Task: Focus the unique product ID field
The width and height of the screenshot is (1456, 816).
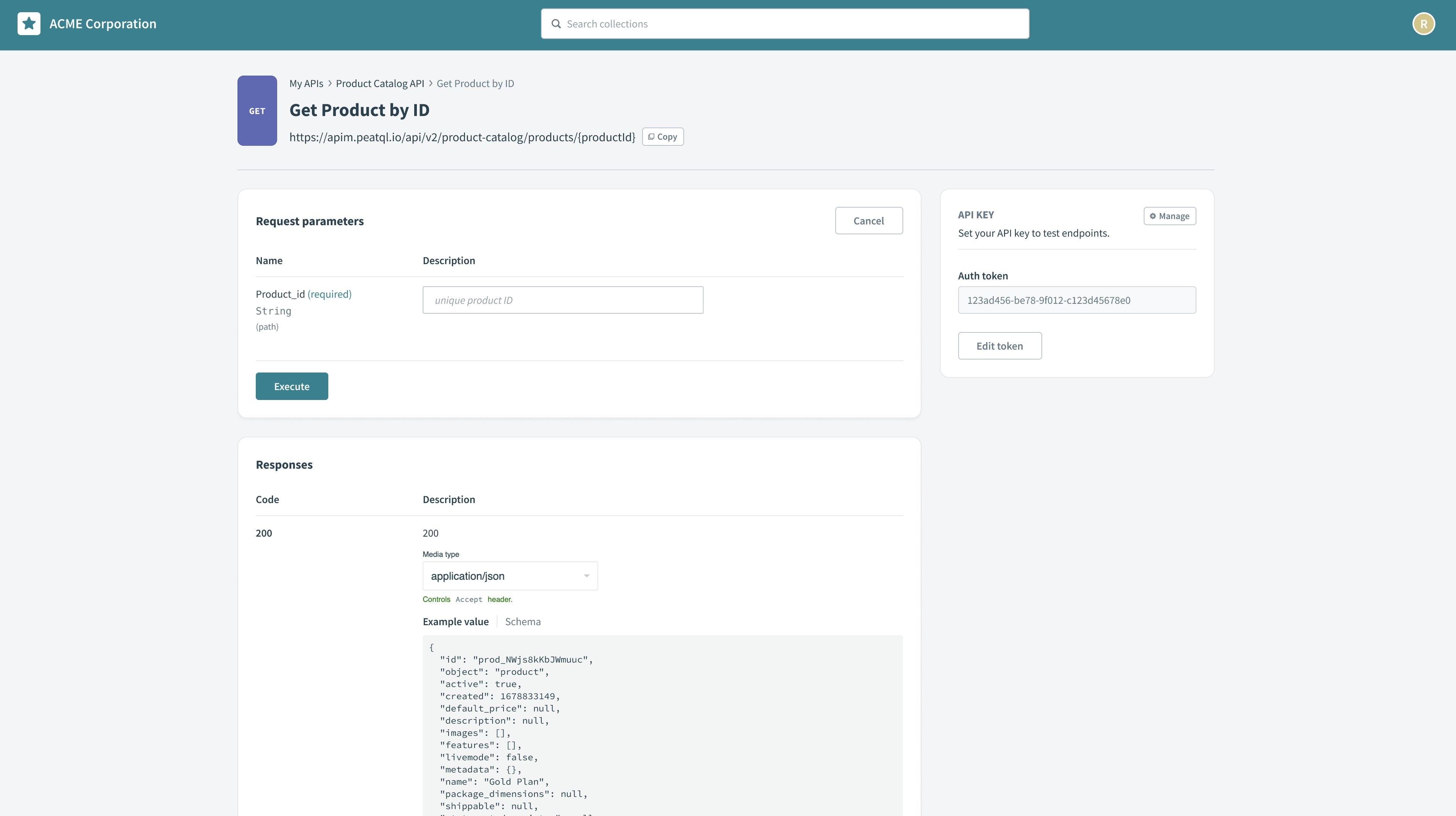Action: click(562, 300)
